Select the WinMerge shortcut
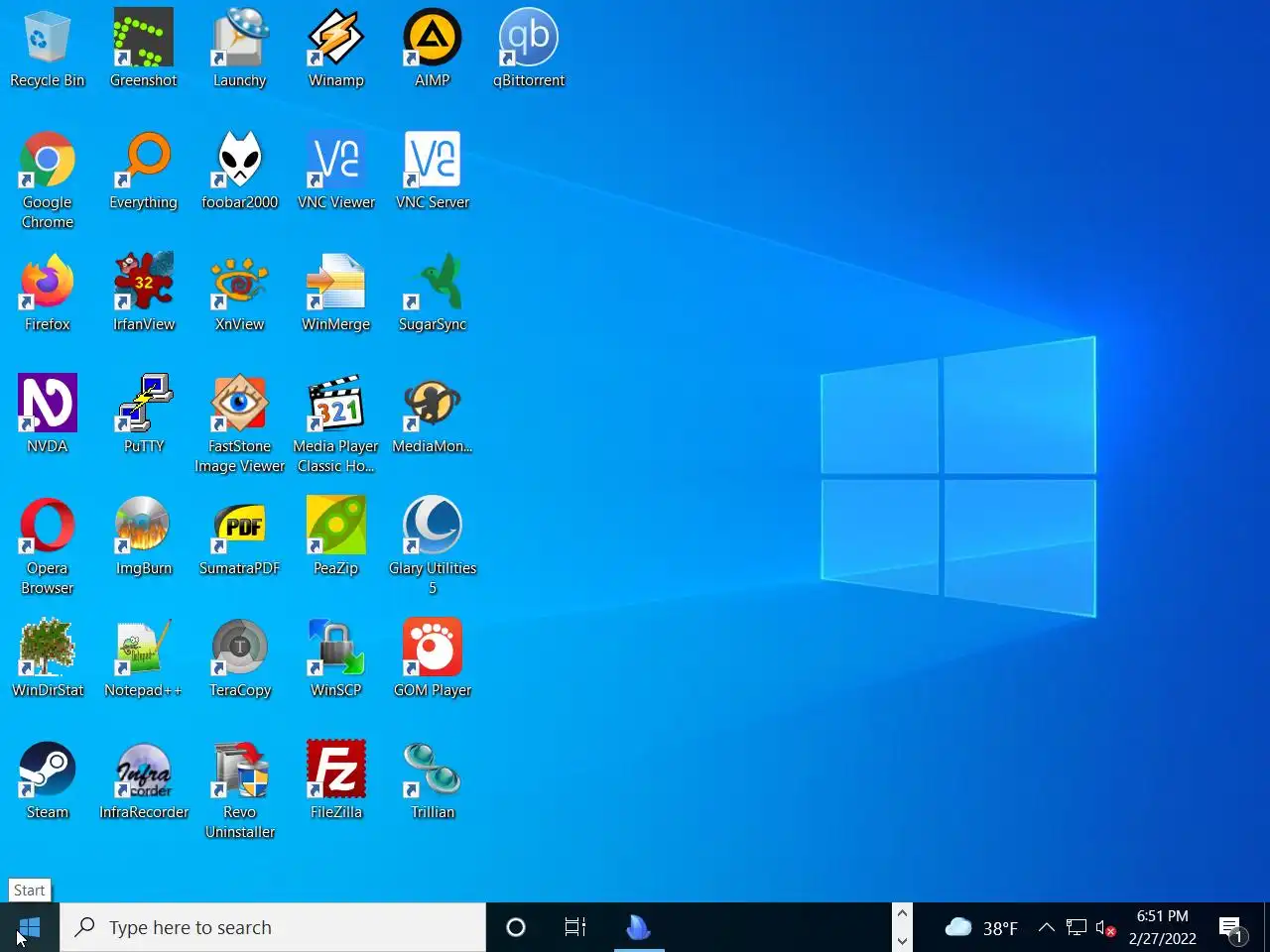 coord(335,293)
